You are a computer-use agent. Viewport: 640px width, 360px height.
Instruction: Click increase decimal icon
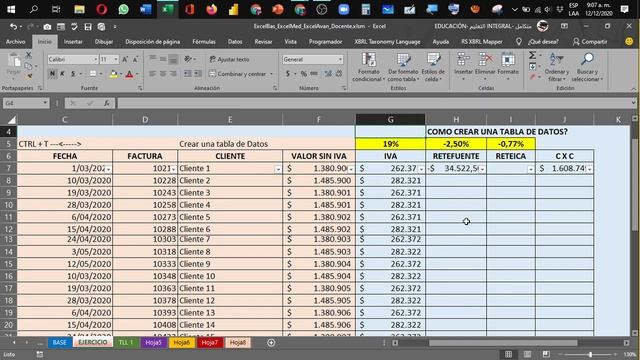point(328,74)
